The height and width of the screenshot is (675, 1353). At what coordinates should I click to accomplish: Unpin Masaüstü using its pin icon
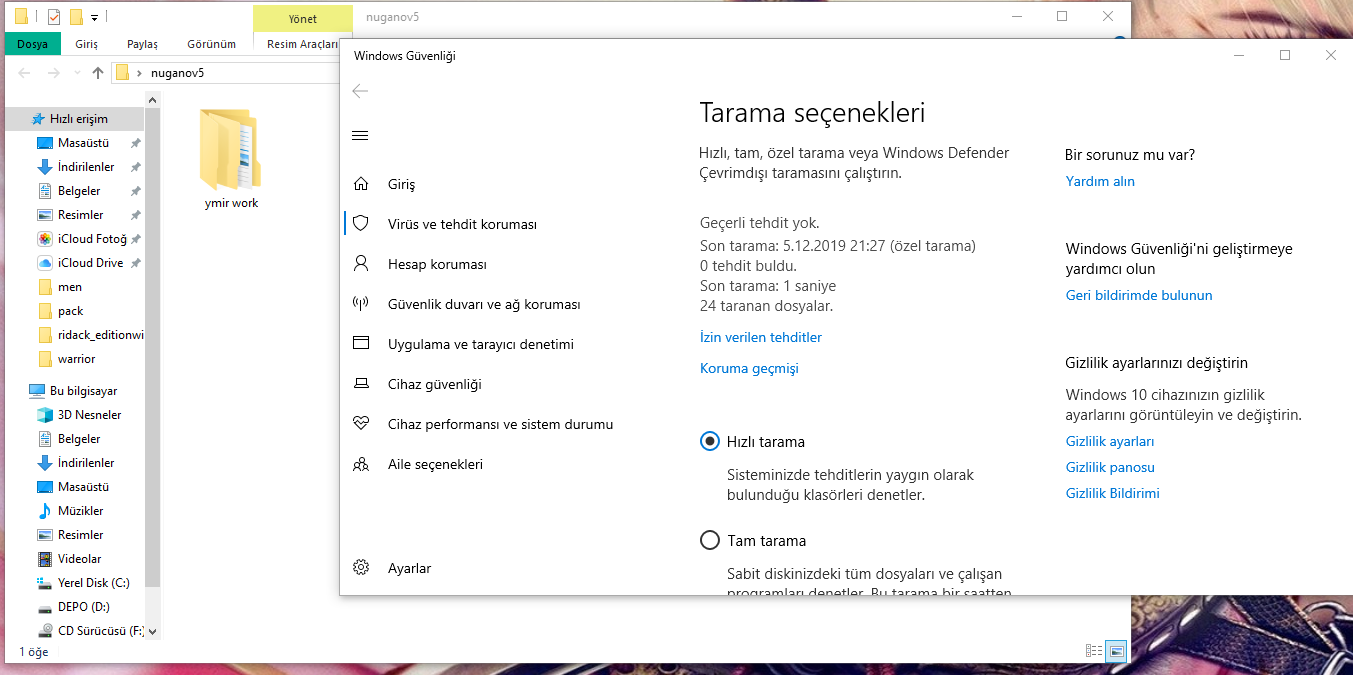click(135, 143)
